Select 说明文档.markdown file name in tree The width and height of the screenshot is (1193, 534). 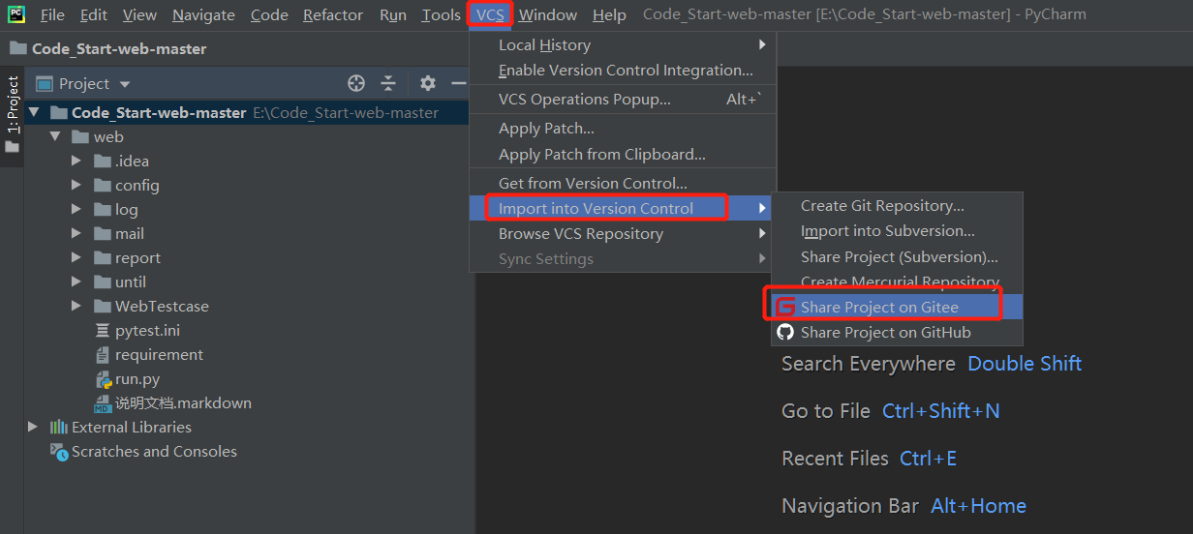tap(183, 403)
